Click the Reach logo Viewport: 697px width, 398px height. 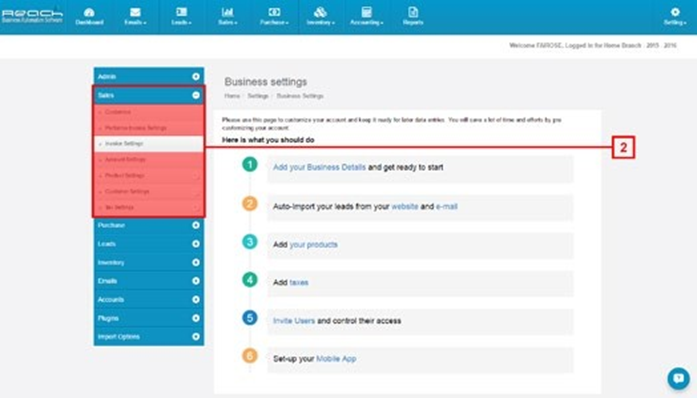pyautogui.click(x=32, y=16)
